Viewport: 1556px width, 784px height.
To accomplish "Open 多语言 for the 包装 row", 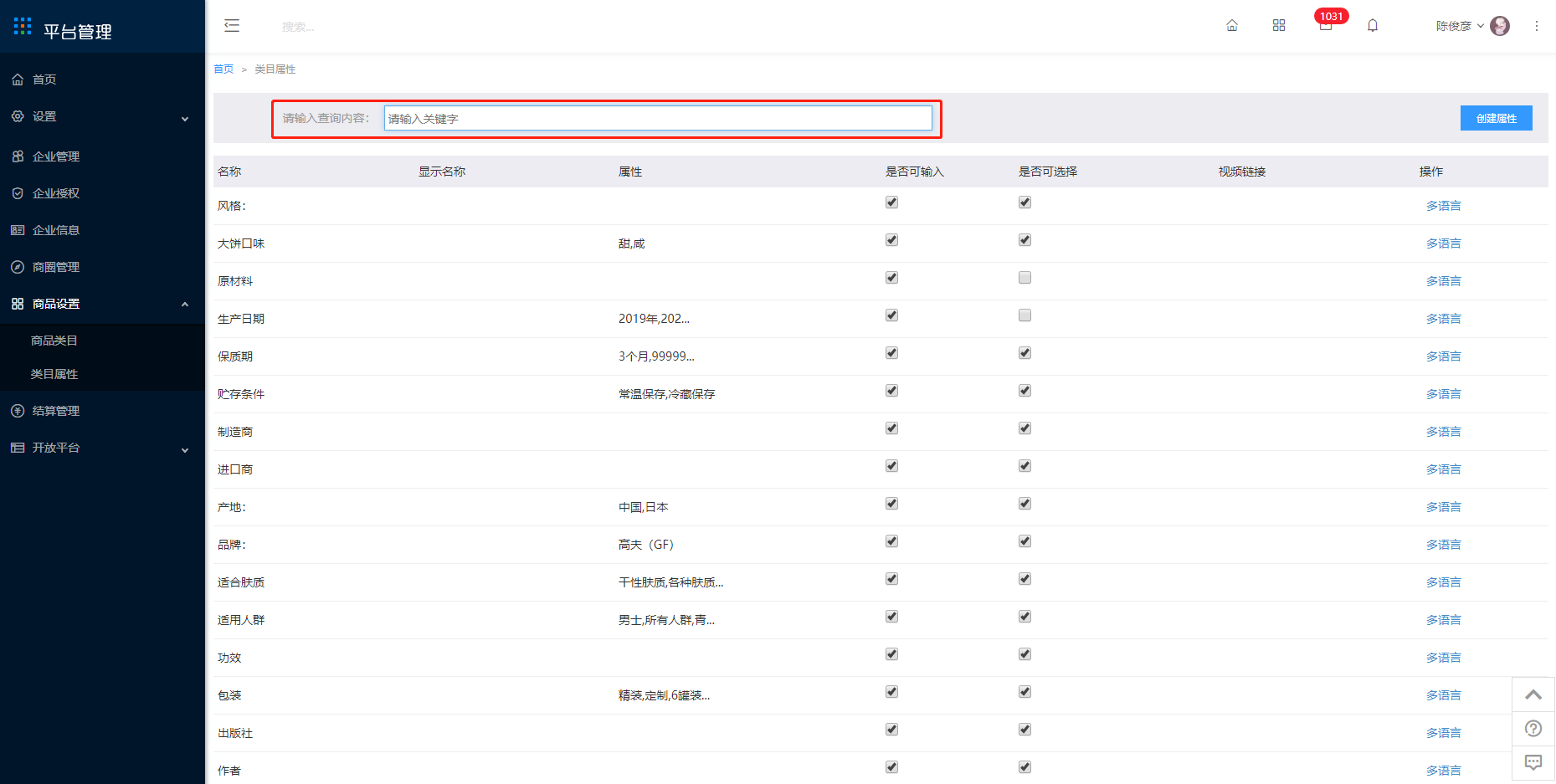I will pos(1443,695).
